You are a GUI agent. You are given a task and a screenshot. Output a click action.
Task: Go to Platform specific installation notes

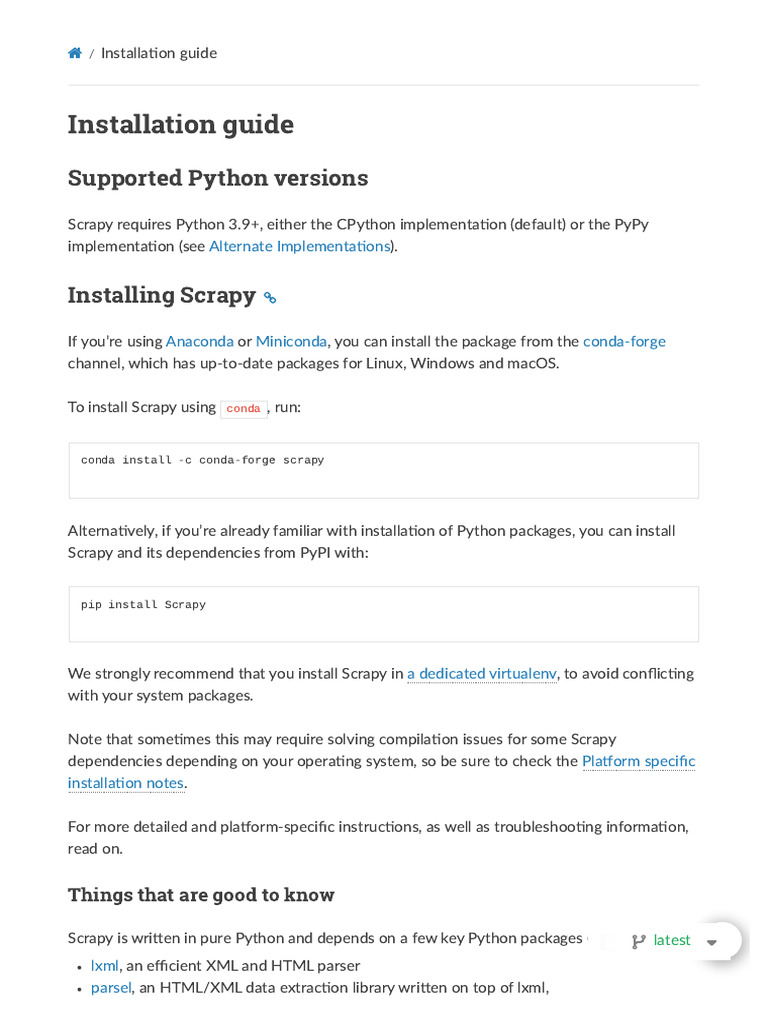click(x=638, y=761)
